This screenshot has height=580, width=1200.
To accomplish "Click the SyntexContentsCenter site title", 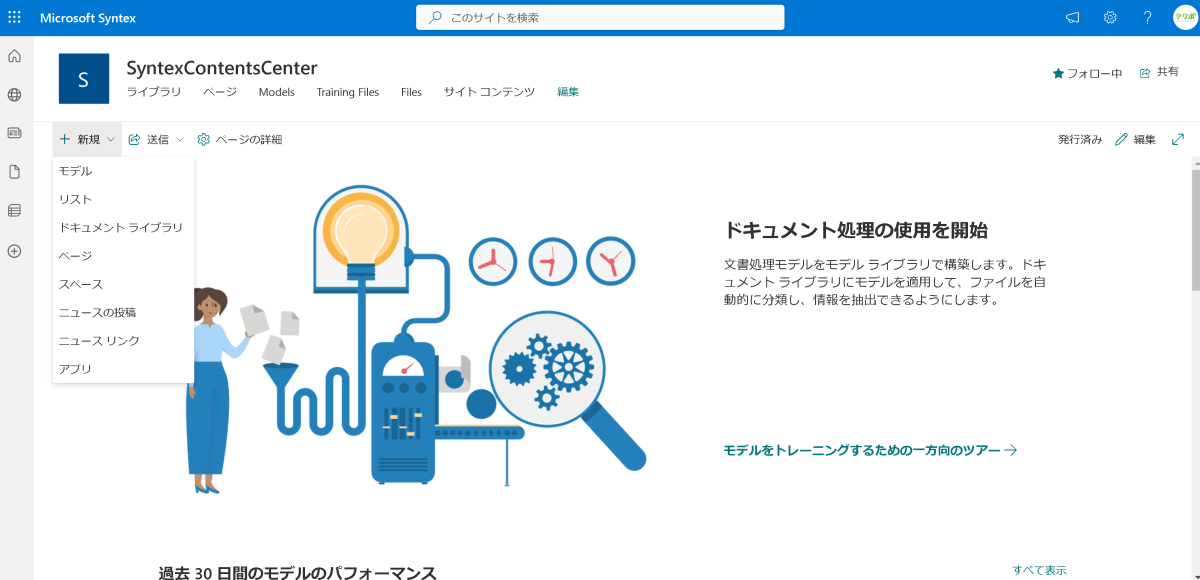I will (222, 68).
